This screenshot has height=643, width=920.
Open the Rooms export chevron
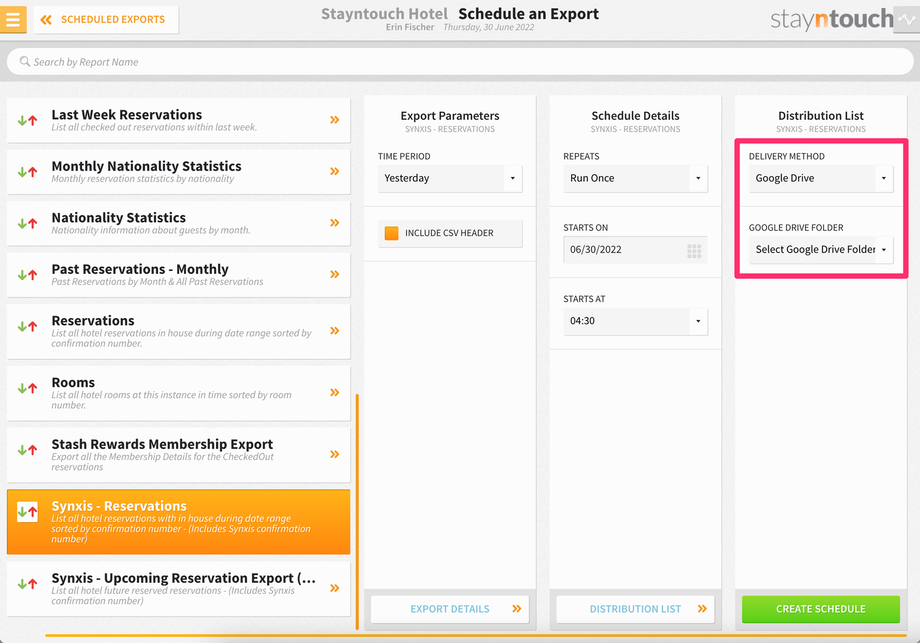pos(334,392)
